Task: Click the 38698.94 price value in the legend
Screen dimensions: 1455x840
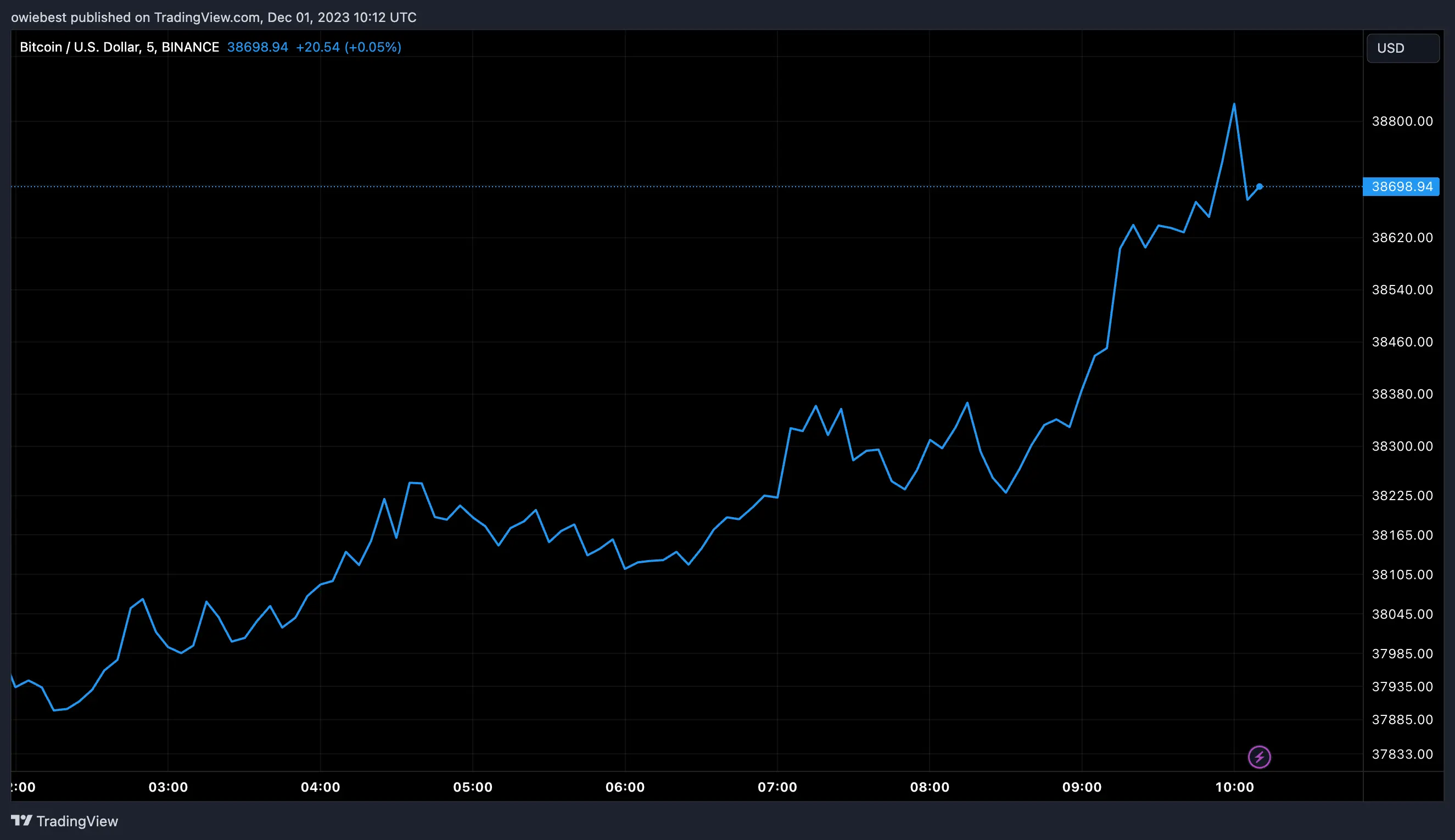Action: coord(258,47)
